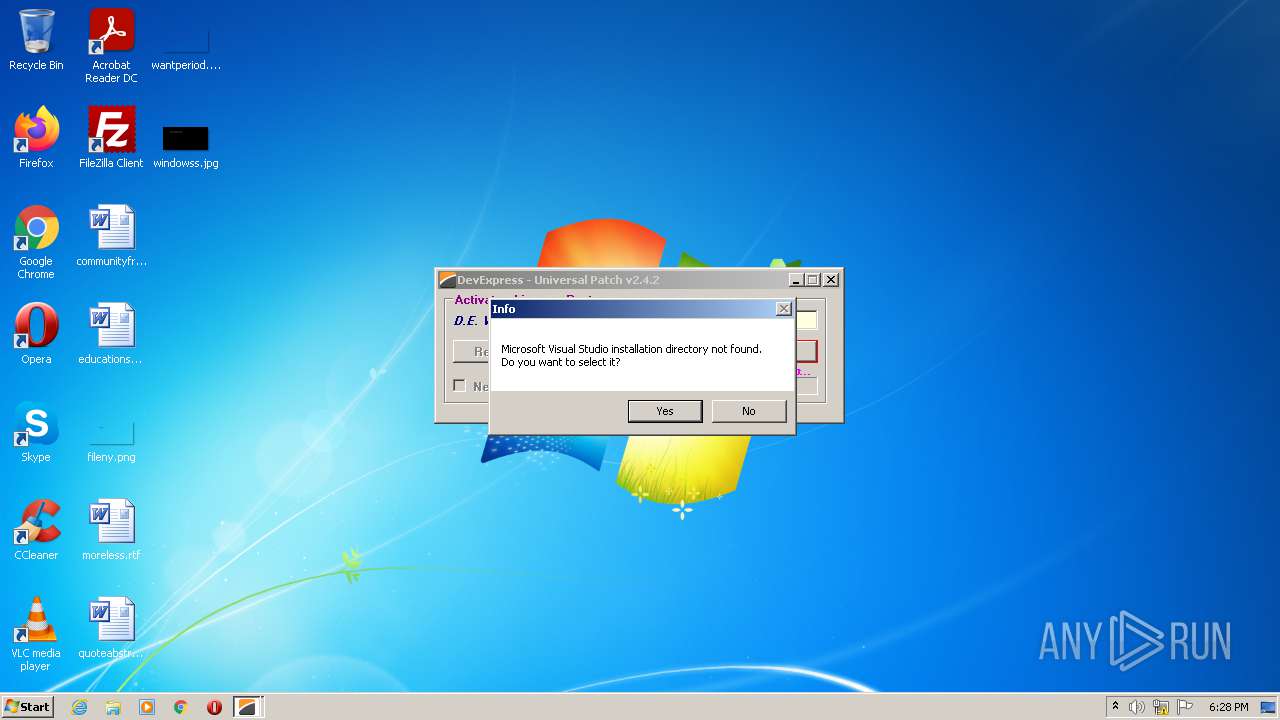Open network status tray icon

coord(1161,707)
